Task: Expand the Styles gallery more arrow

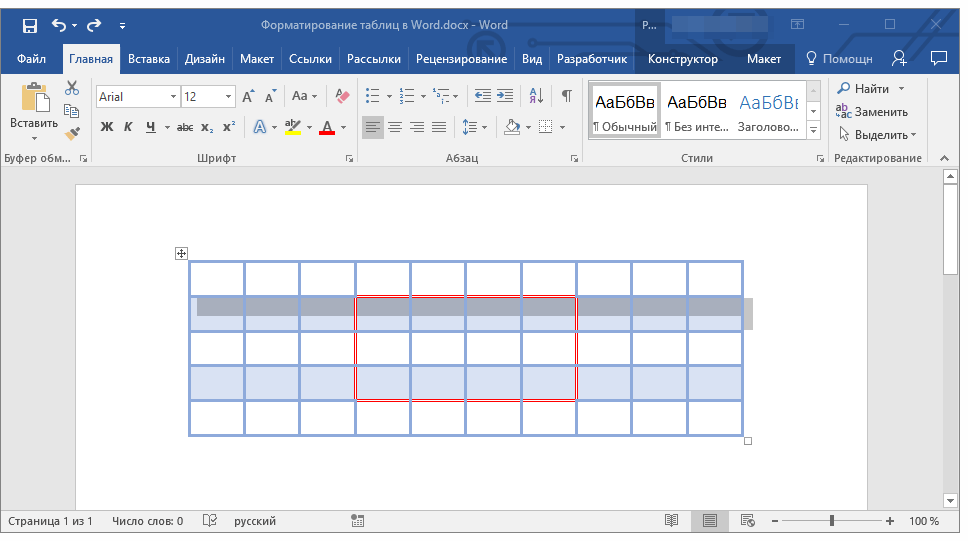Action: coord(813,131)
